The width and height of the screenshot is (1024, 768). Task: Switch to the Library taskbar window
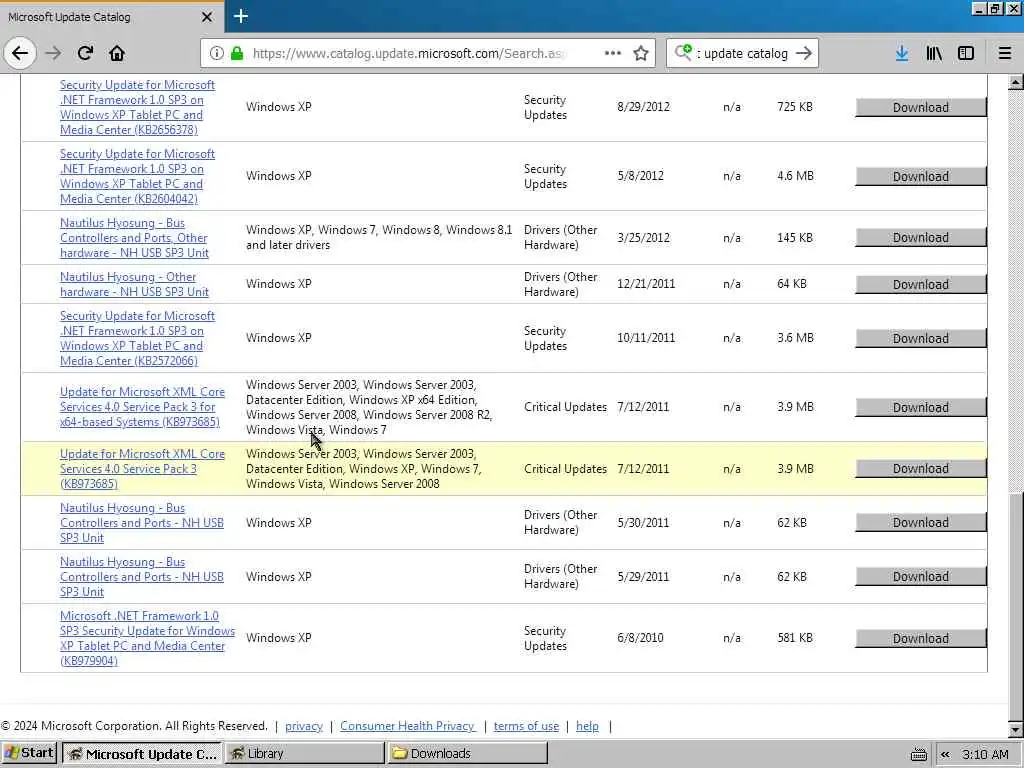304,753
